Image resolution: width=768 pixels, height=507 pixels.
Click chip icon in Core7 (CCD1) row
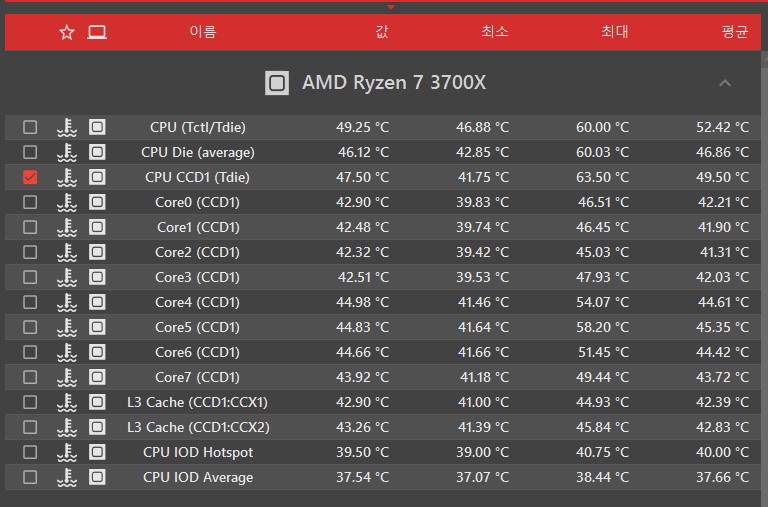click(x=97, y=377)
